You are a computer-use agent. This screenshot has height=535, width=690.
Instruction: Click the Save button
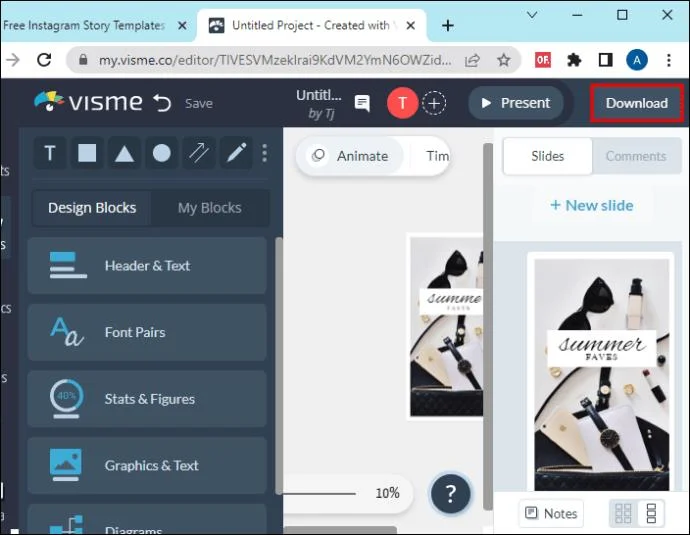199,103
